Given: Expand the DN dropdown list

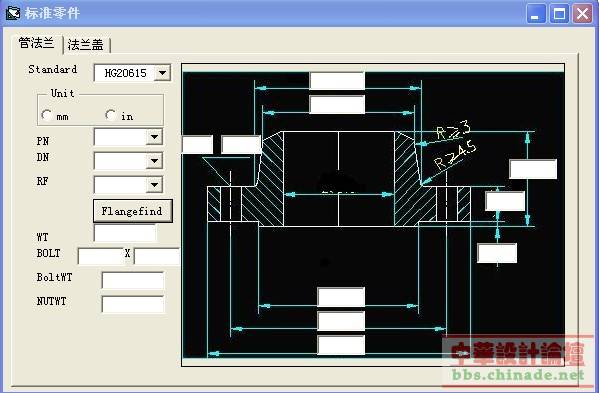Looking at the screenshot, I should click(x=154, y=161).
